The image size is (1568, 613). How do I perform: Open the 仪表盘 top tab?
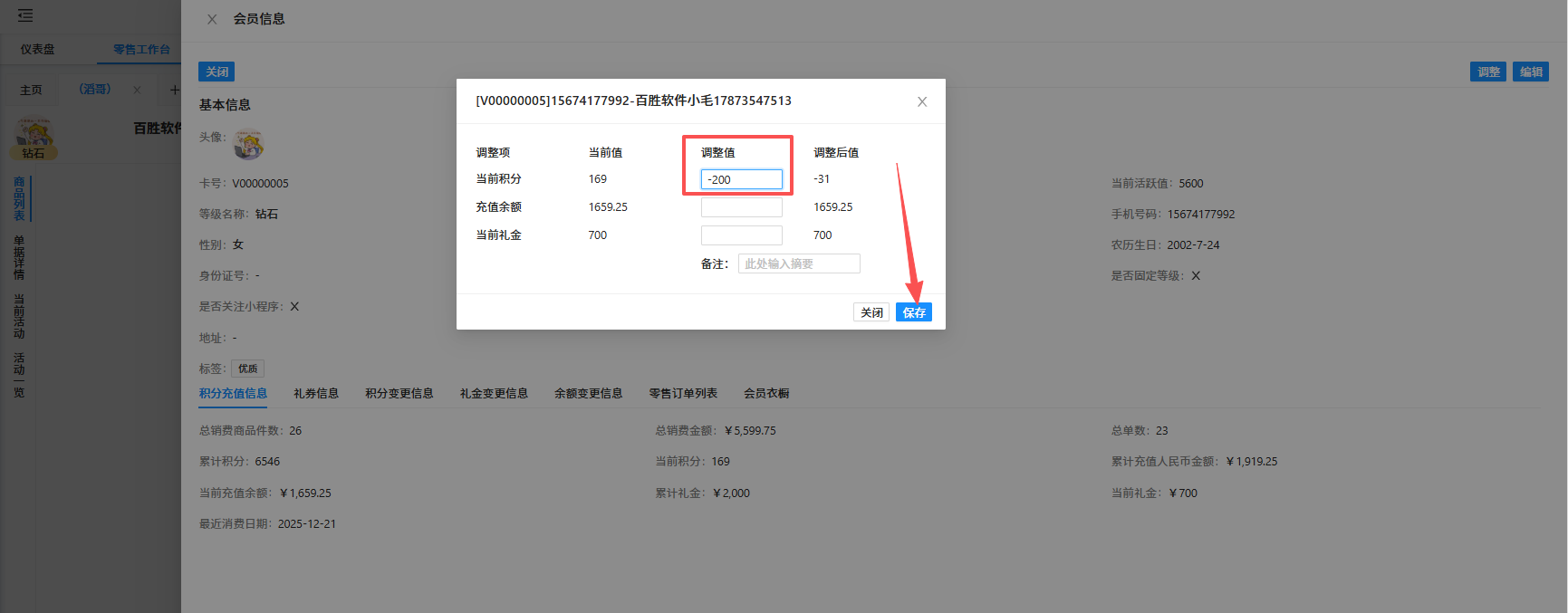pos(38,49)
